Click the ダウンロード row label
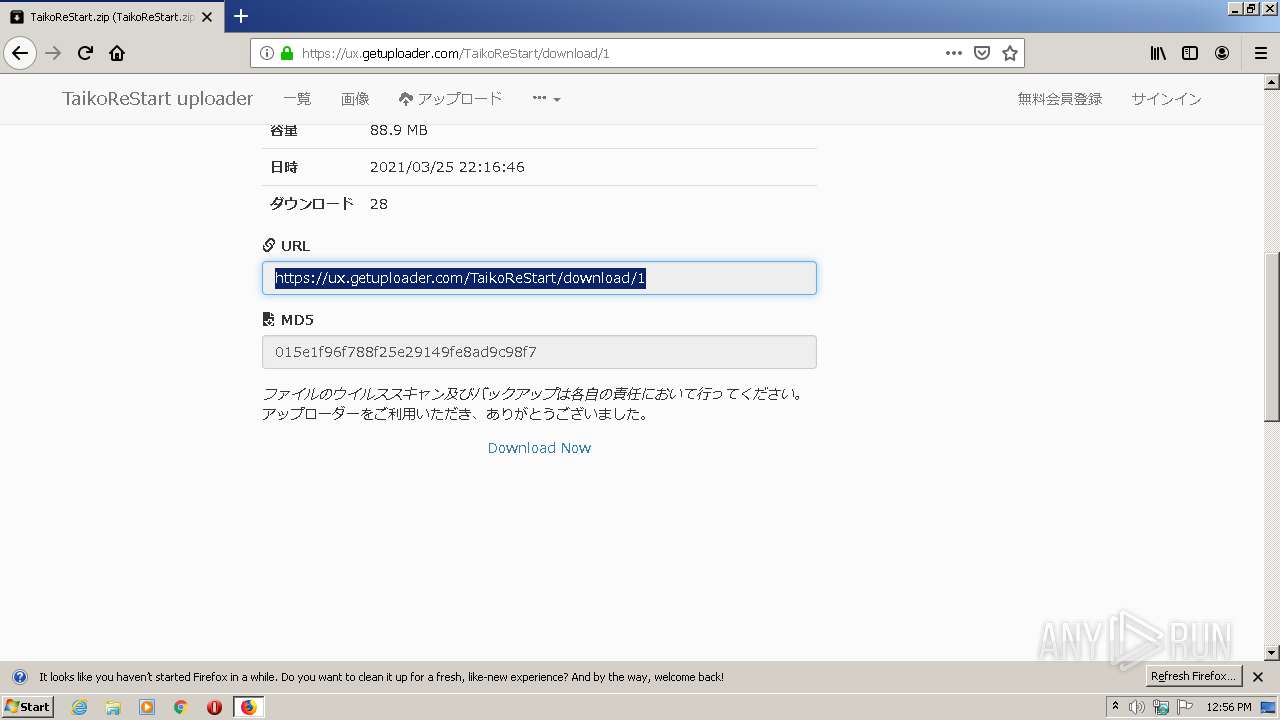This screenshot has width=1280, height=720. pos(312,204)
